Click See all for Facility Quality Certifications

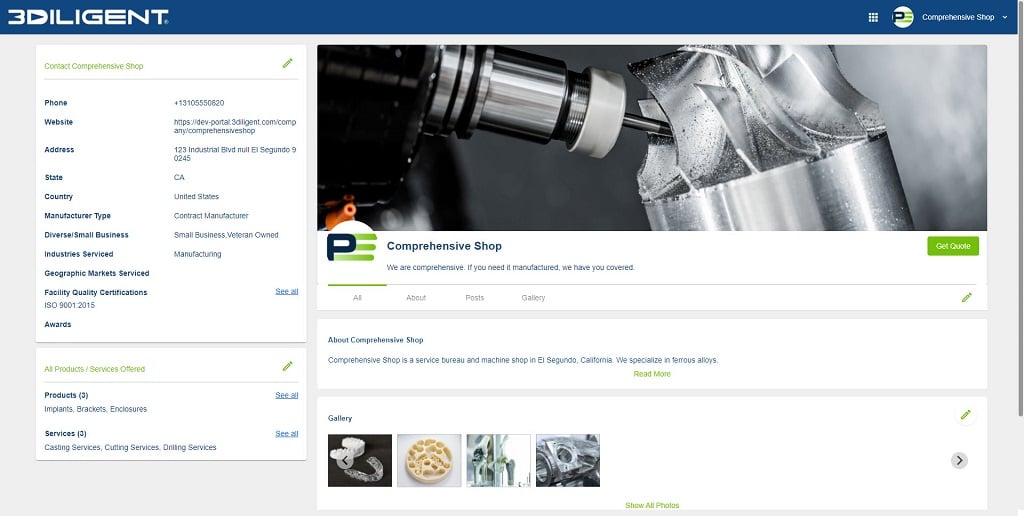pyautogui.click(x=286, y=291)
